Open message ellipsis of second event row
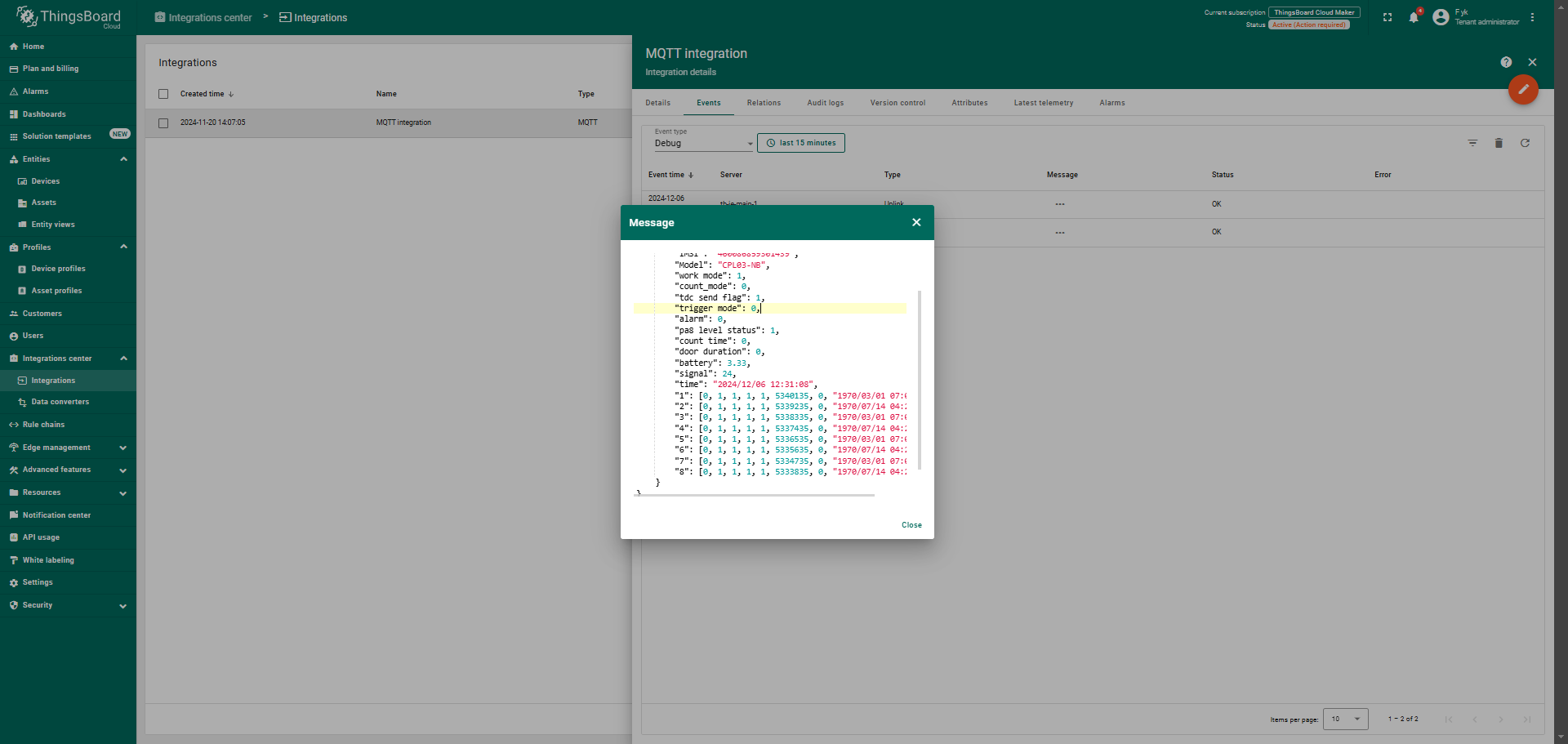Image resolution: width=1568 pixels, height=744 pixels. (1059, 233)
